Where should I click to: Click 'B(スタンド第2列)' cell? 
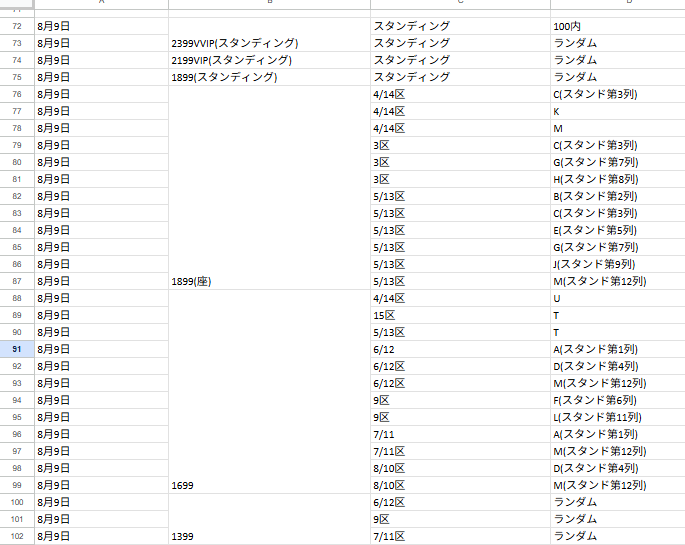pos(618,197)
